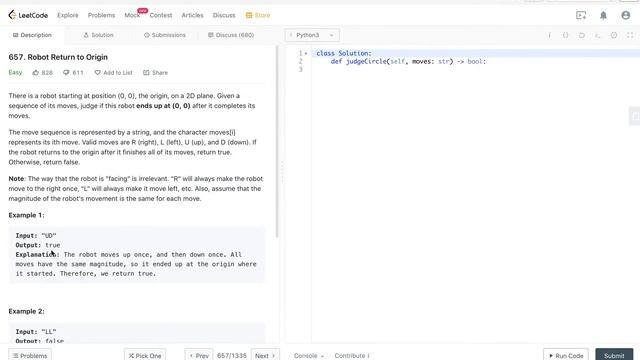
Task: Click the panel divider handle
Action: [282, 172]
